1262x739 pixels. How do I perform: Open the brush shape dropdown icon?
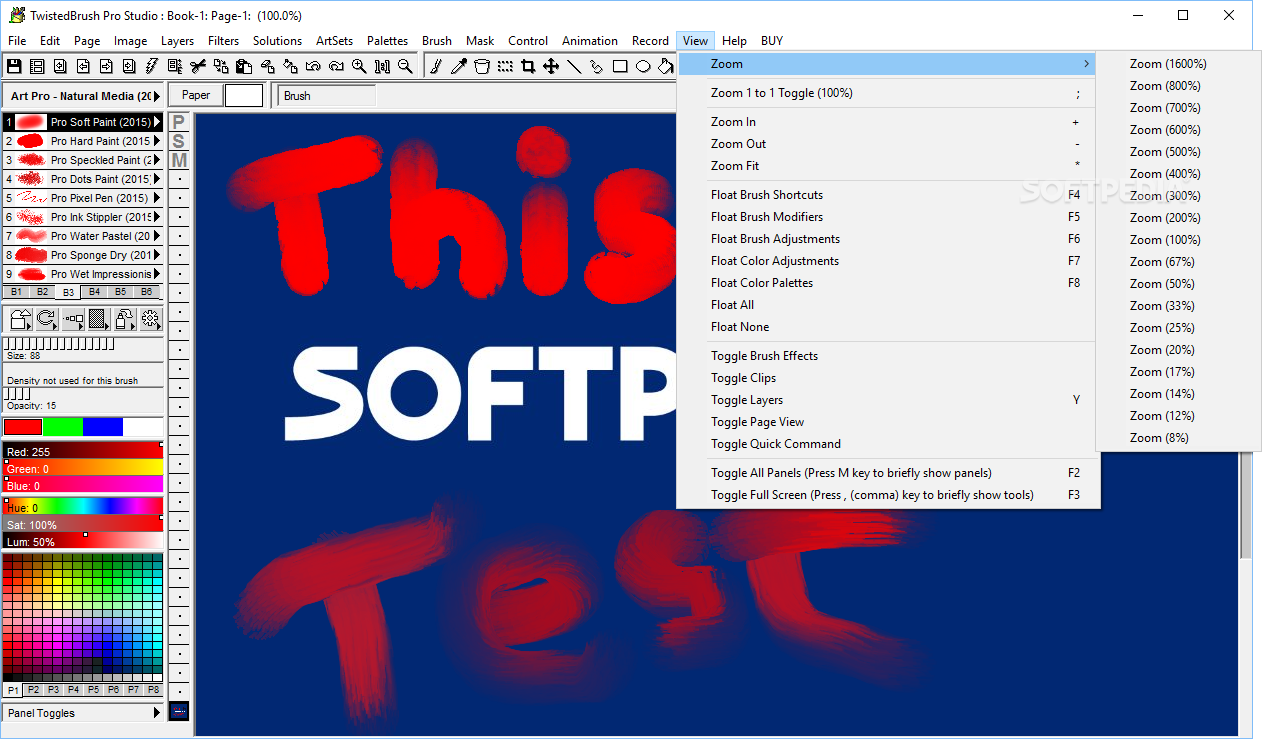pos(21,319)
